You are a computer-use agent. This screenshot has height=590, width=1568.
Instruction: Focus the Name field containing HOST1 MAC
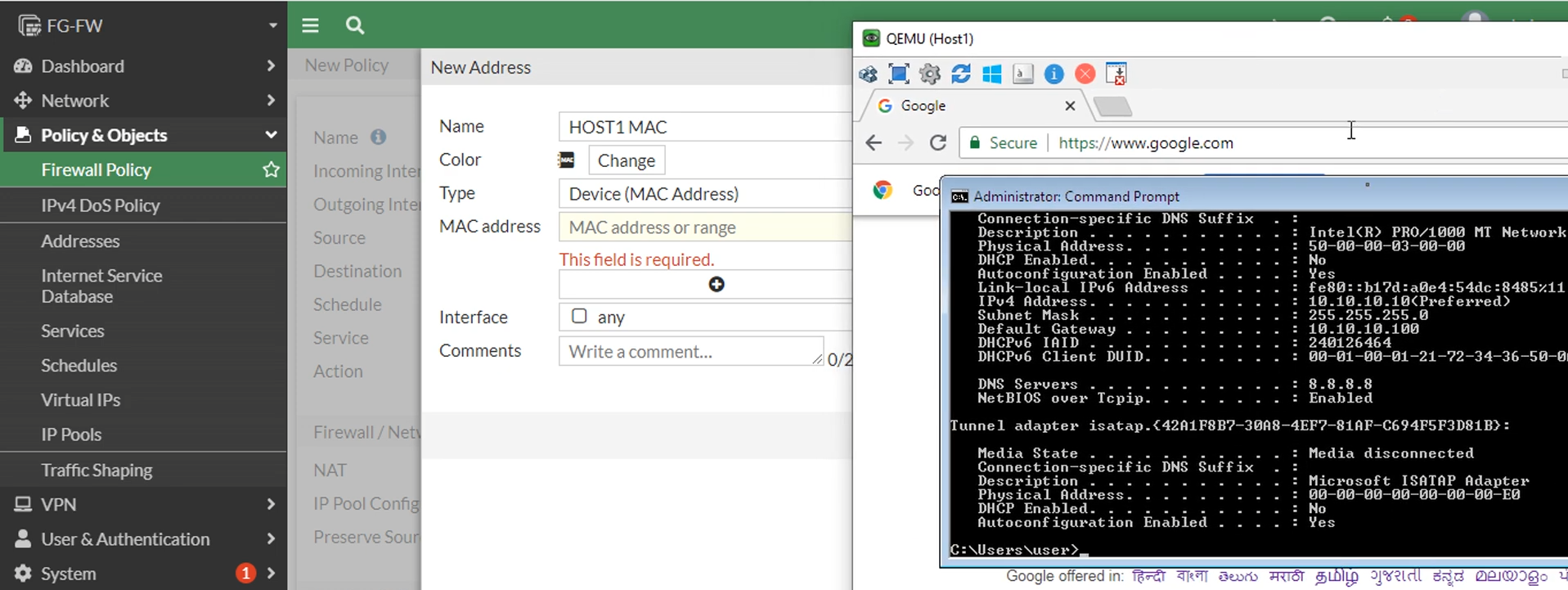coord(705,127)
